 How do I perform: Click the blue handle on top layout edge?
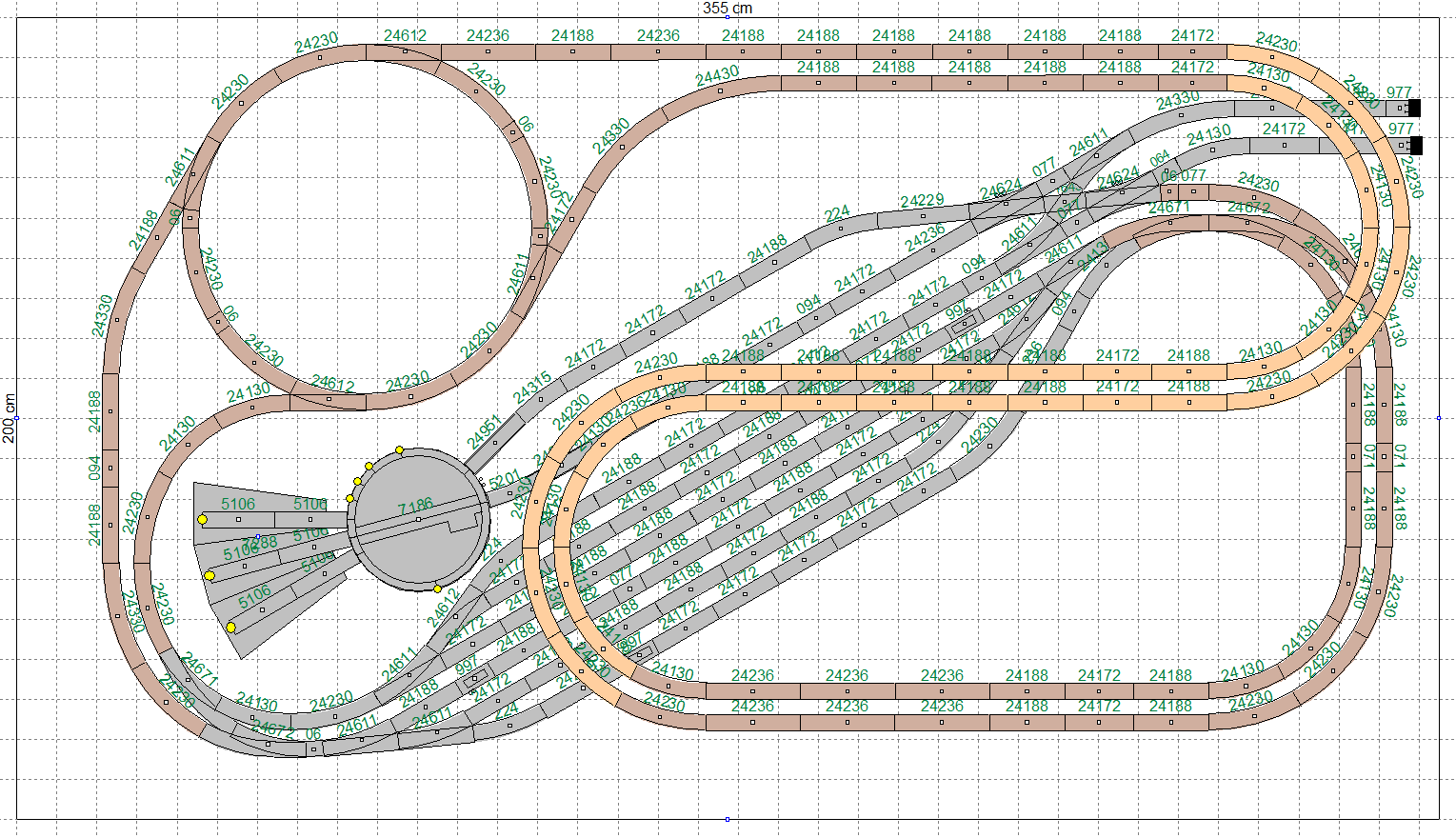click(728, 17)
